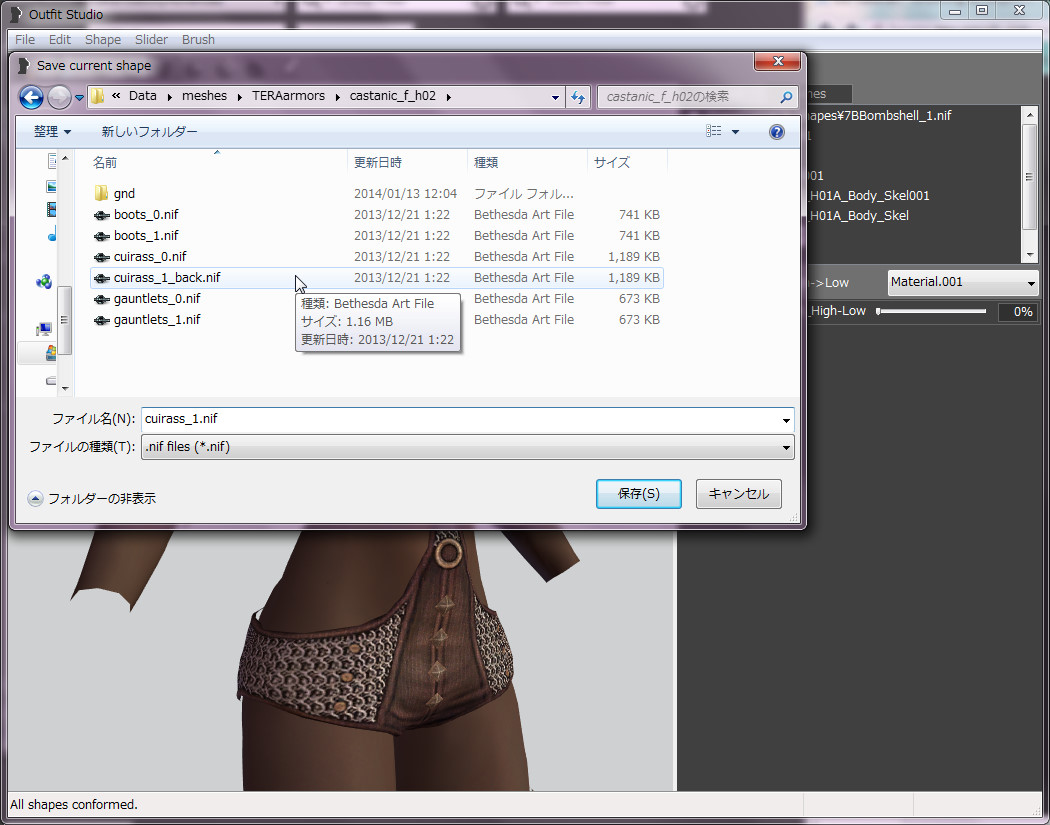This screenshot has width=1050, height=825.
Task: Click 新しいフォルダー (New folder) button
Action: 149,132
